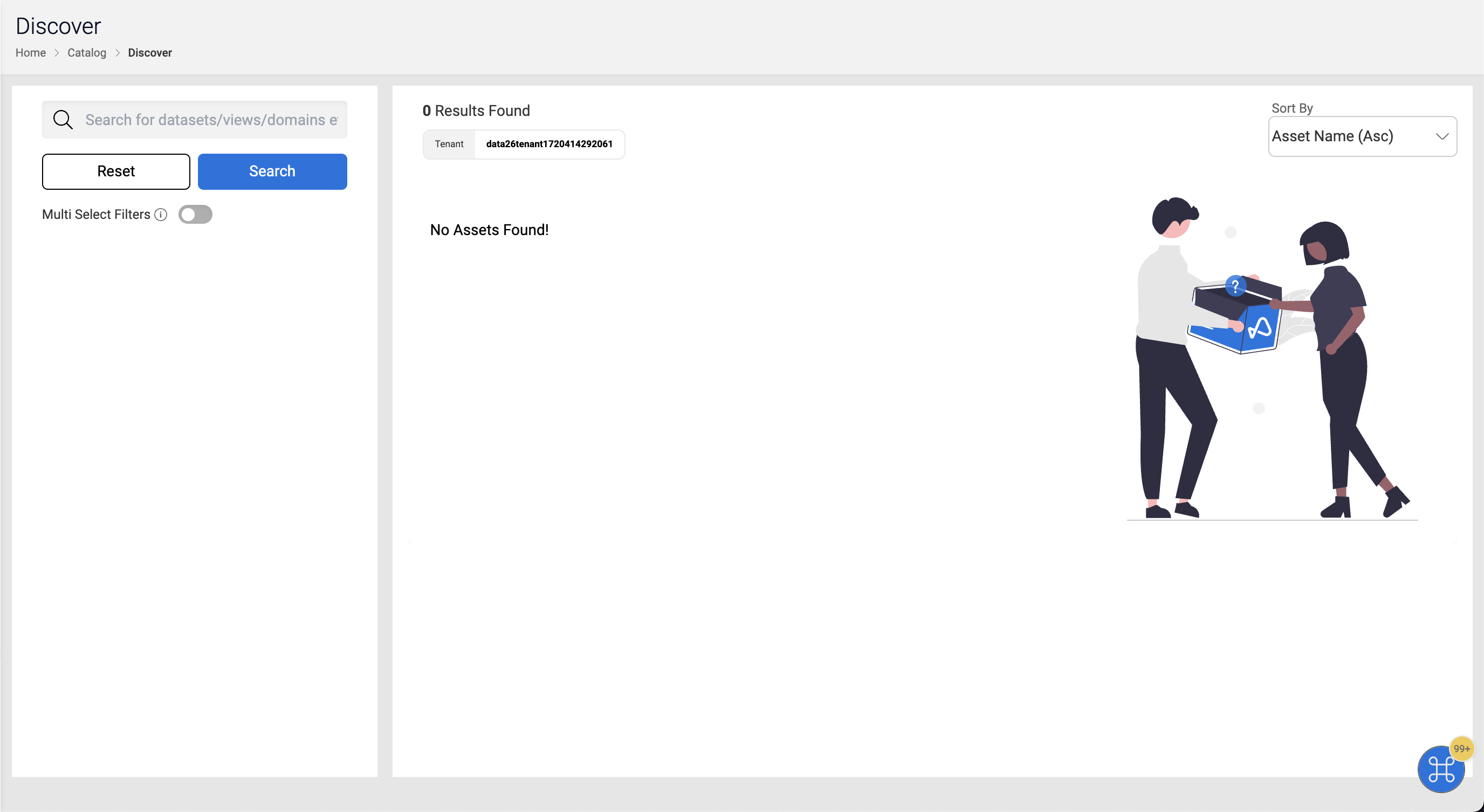The image size is (1484, 812).
Task: Click the data26tenant1720414292061 filter tag
Action: pos(549,143)
